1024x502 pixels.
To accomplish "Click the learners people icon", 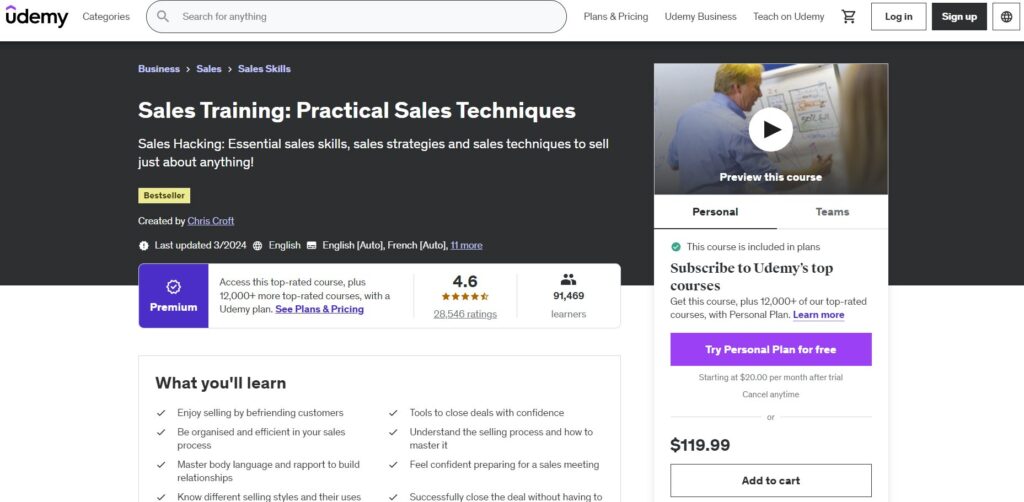I will point(568,280).
